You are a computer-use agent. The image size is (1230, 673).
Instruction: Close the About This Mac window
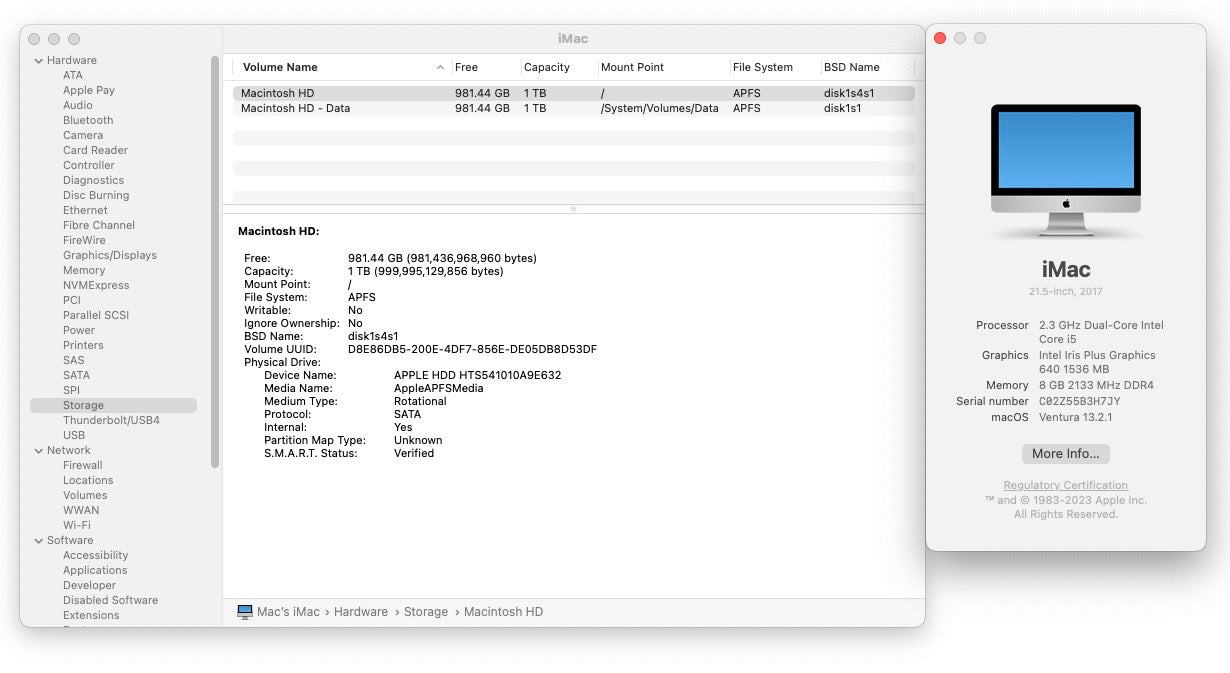939,38
